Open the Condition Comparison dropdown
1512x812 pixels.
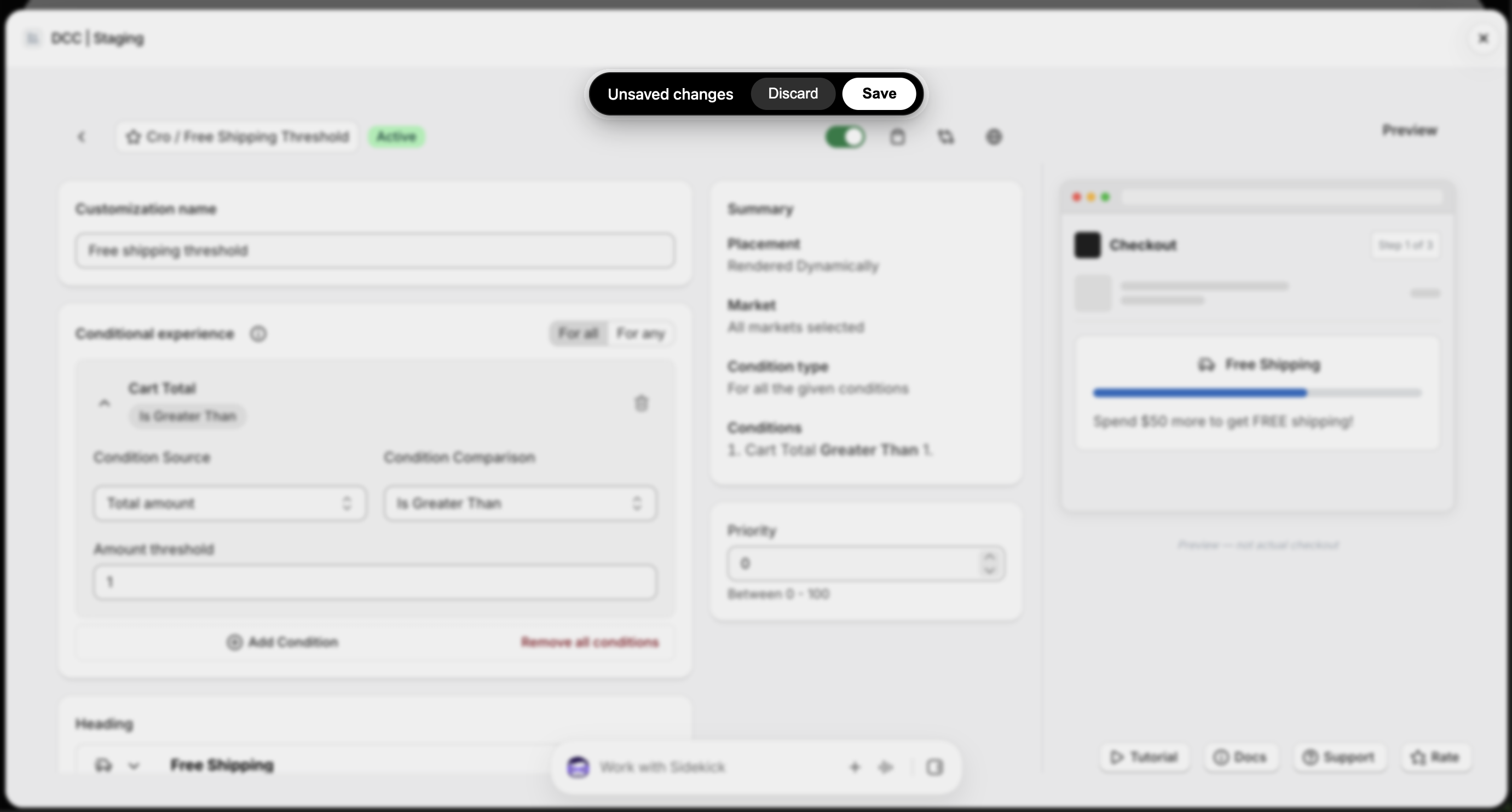coord(520,503)
